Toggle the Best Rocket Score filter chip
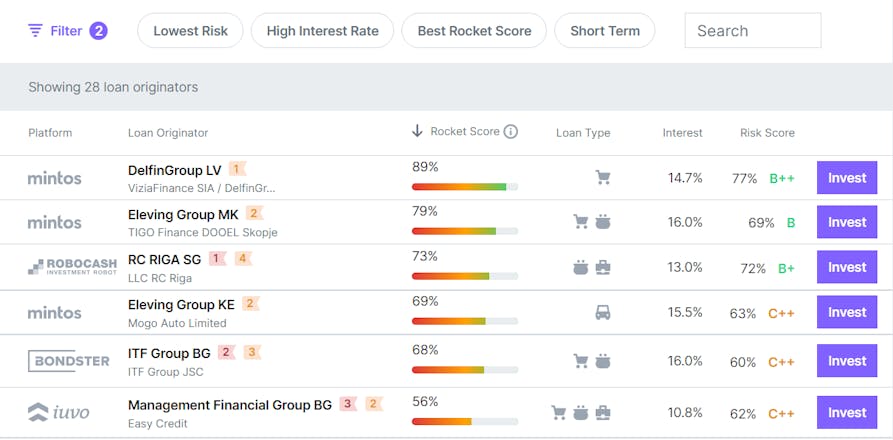This screenshot has height=440, width=893. (x=474, y=31)
